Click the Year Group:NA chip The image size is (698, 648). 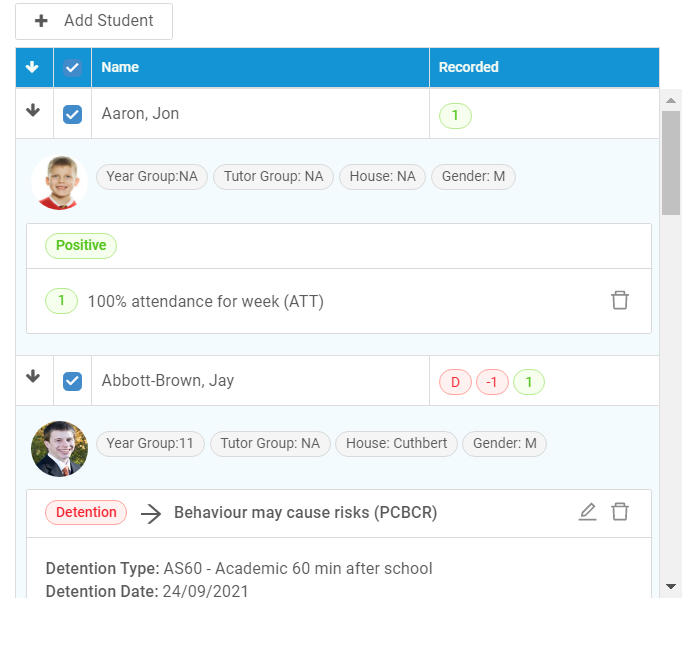[x=152, y=177]
